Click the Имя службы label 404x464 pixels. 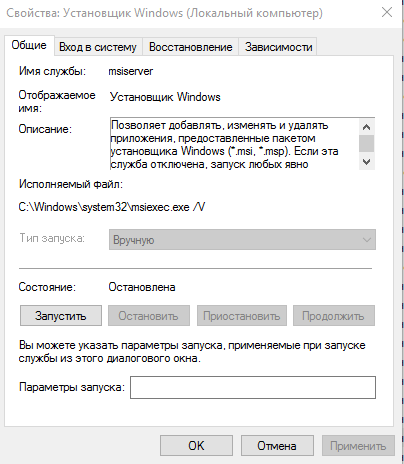[x=52, y=71]
